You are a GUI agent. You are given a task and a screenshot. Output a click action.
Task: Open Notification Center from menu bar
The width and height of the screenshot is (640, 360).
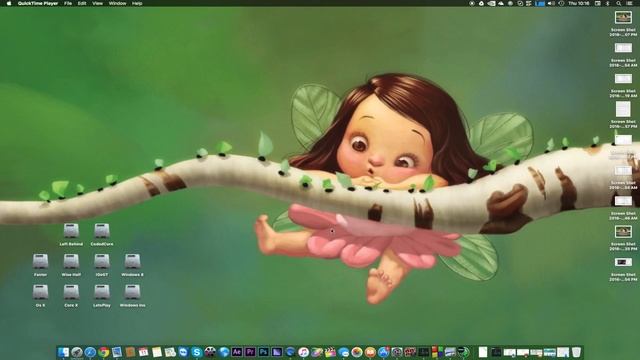[630, 3]
